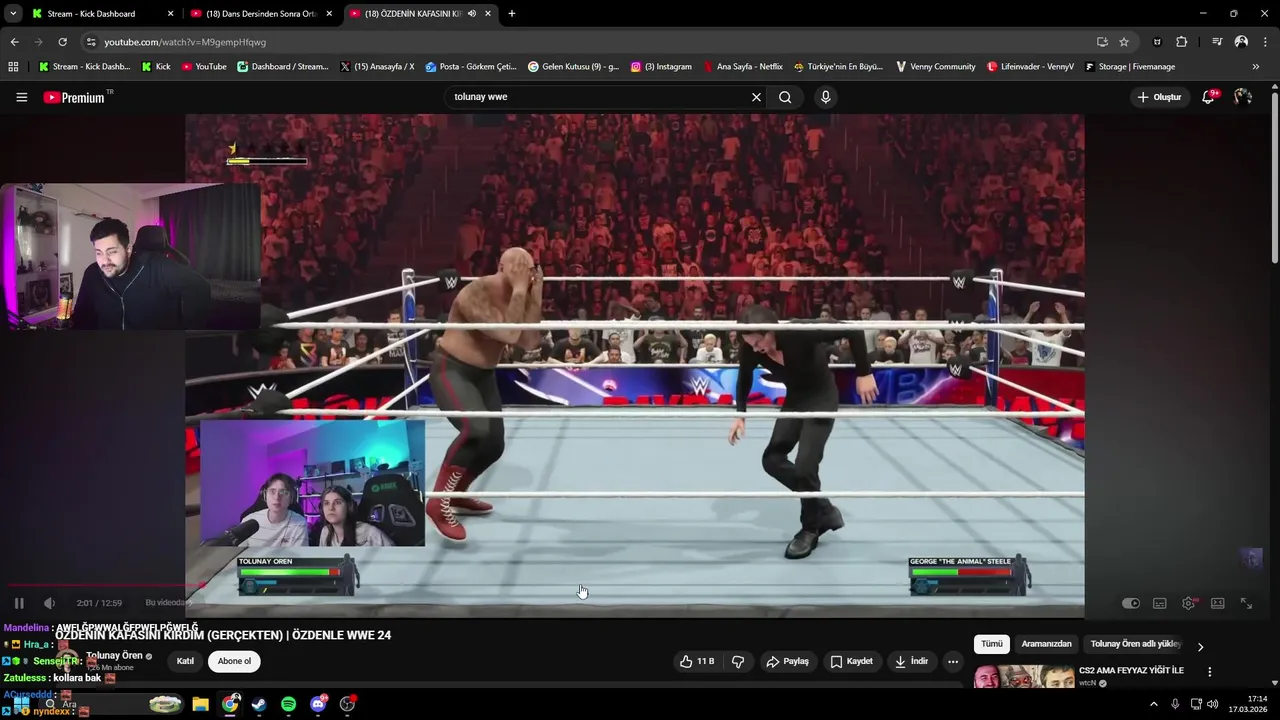Show more filter chips with arrow

1200,646
